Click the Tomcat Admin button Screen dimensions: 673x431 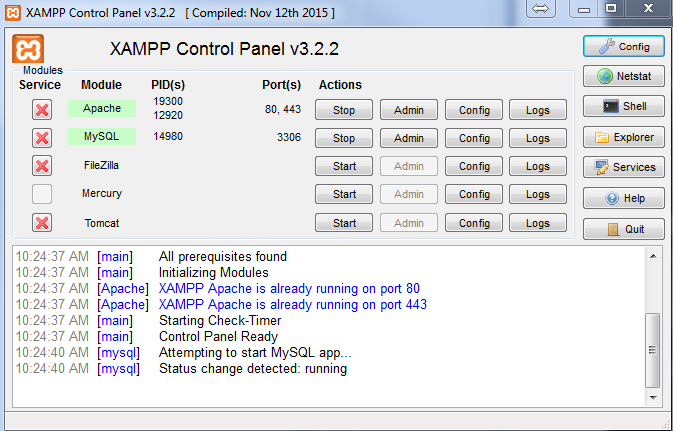click(409, 223)
